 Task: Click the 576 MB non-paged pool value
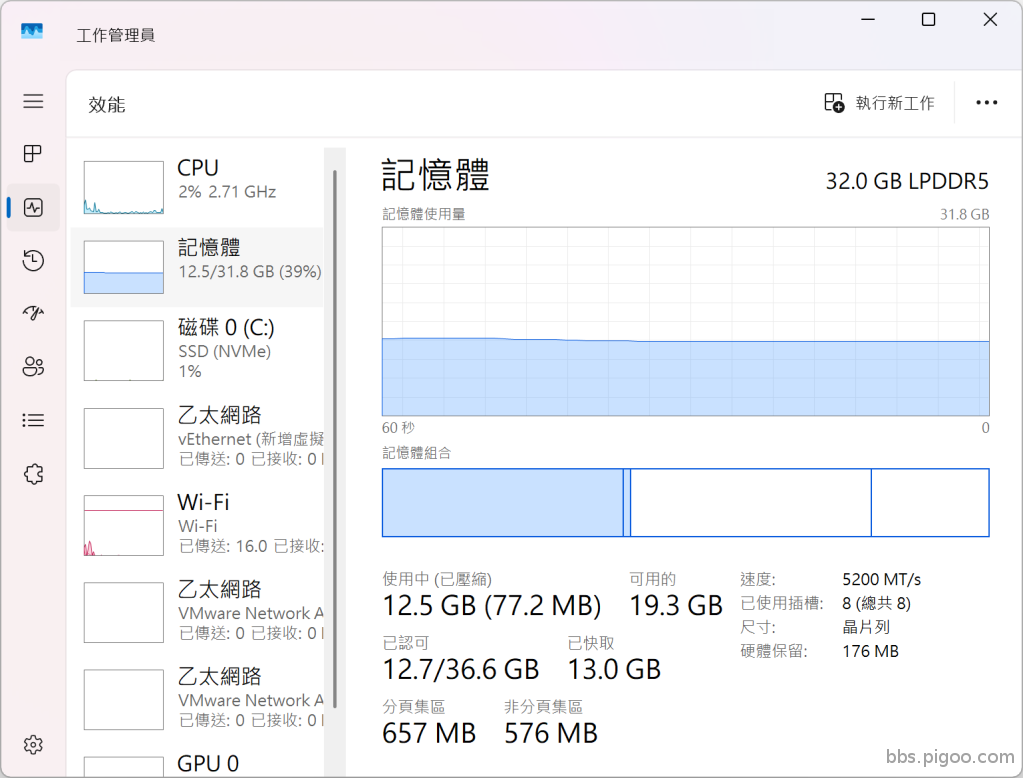(551, 734)
